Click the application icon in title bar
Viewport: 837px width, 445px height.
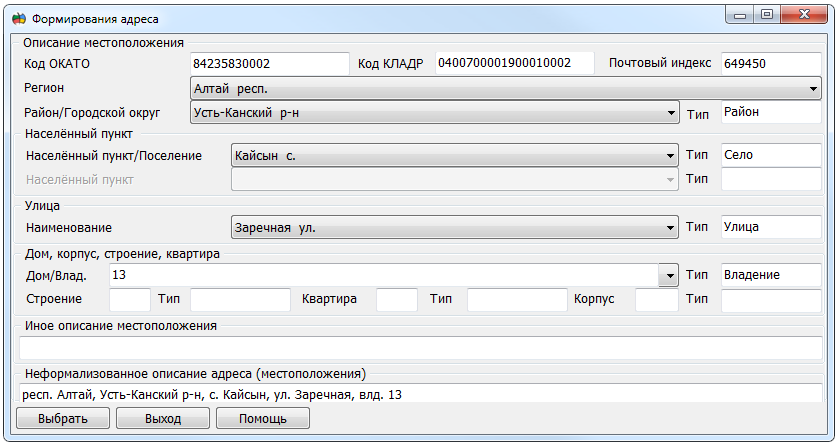pos(18,19)
